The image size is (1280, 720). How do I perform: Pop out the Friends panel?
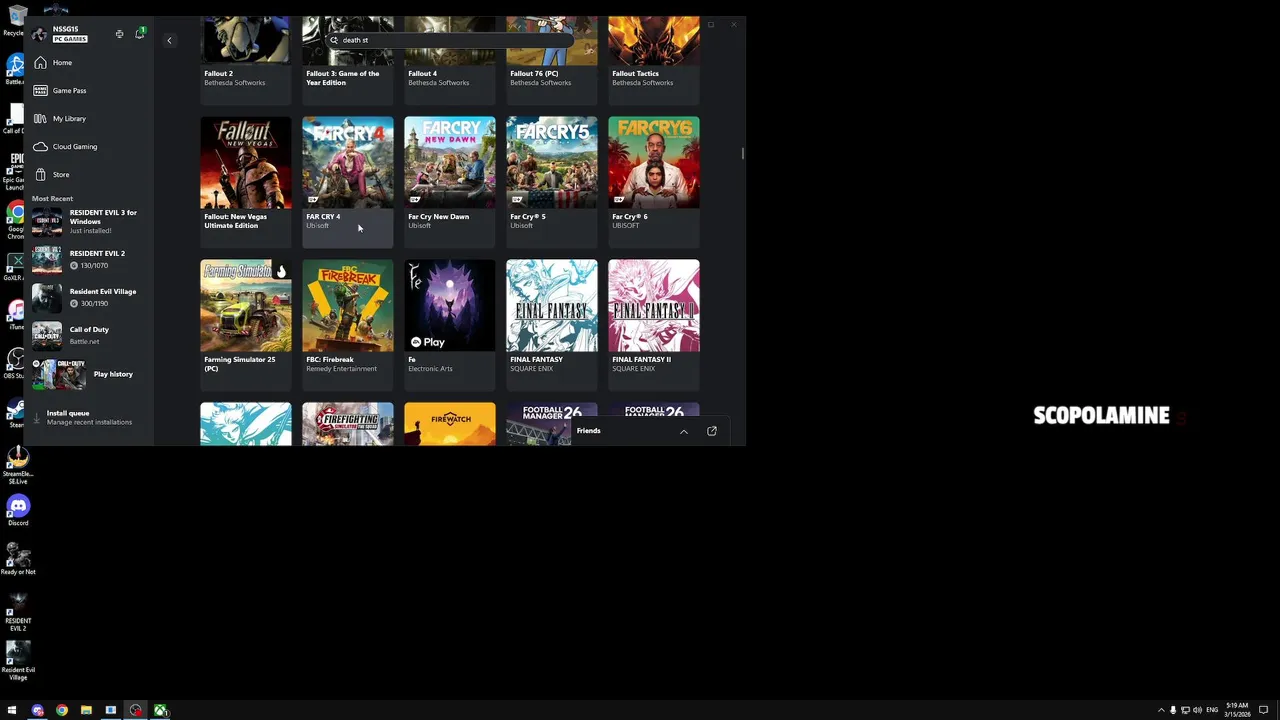click(712, 431)
